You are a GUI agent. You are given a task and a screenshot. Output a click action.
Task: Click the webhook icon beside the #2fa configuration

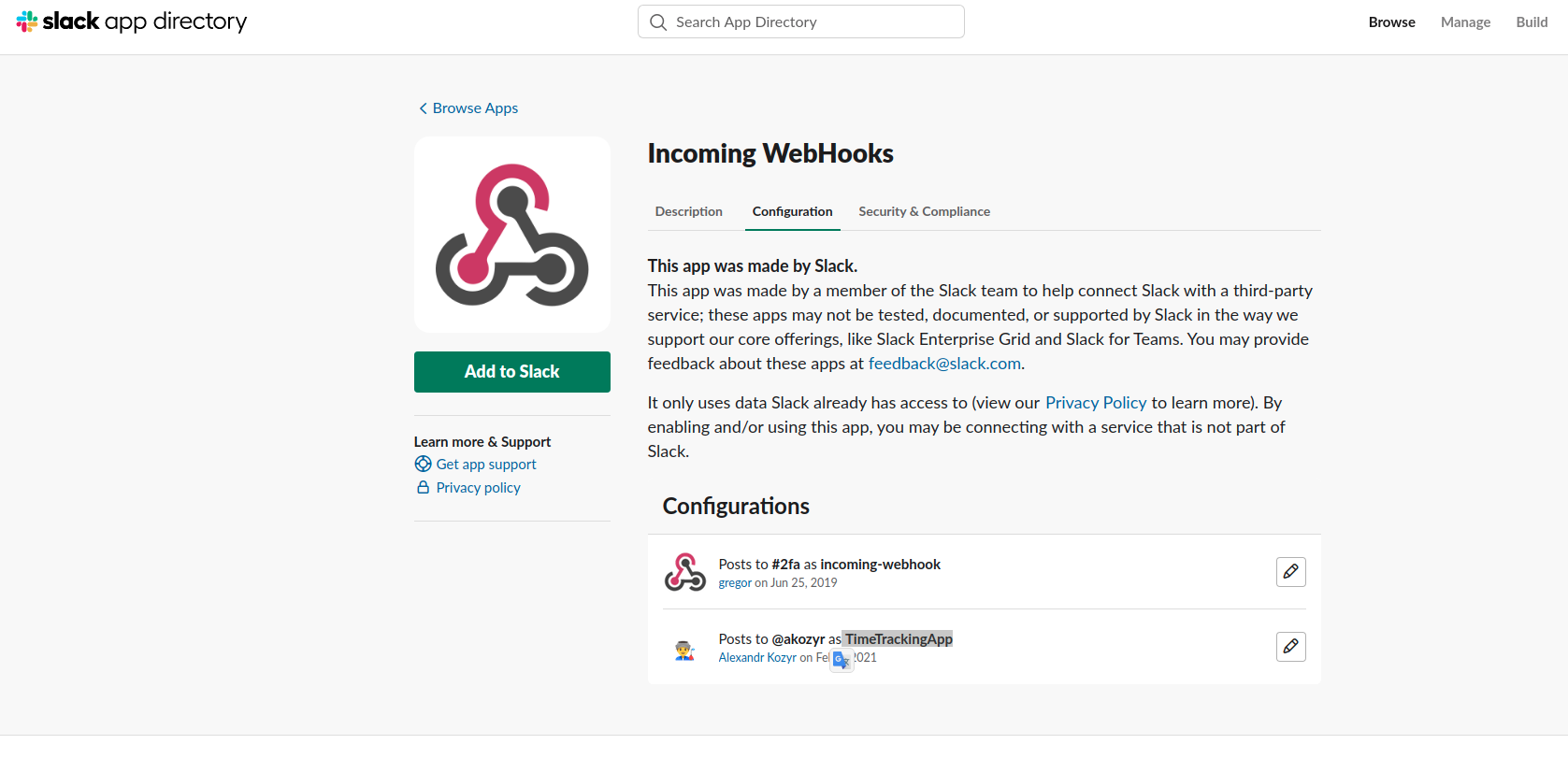coord(685,572)
